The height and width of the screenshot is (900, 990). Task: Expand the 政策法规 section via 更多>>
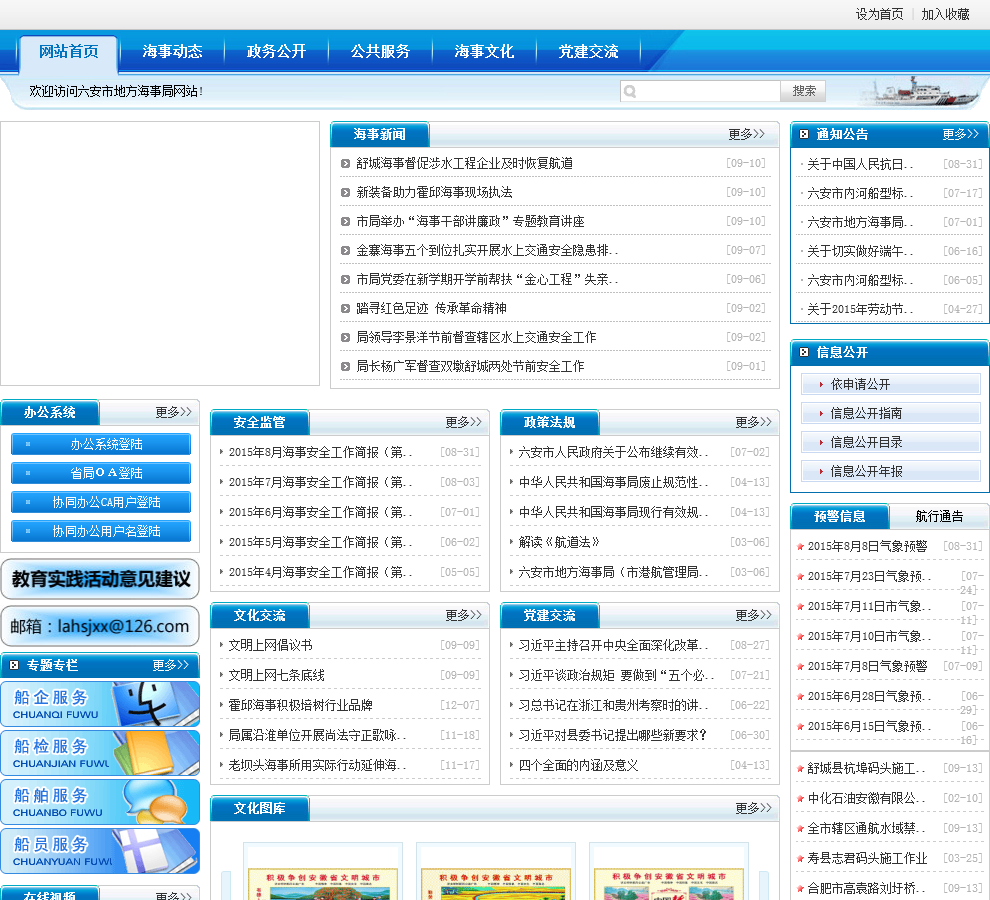pyautogui.click(x=753, y=422)
